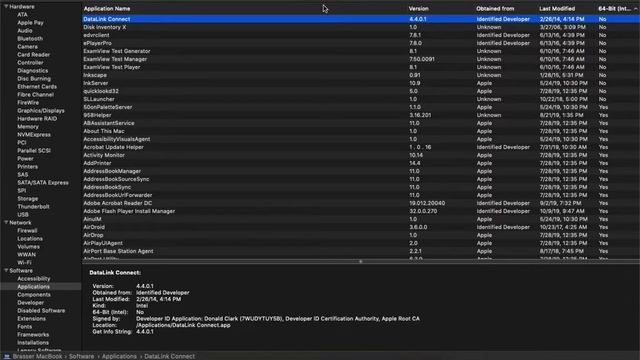640x360 pixels.
Task: Select Card Reader entry
Action: point(33,55)
